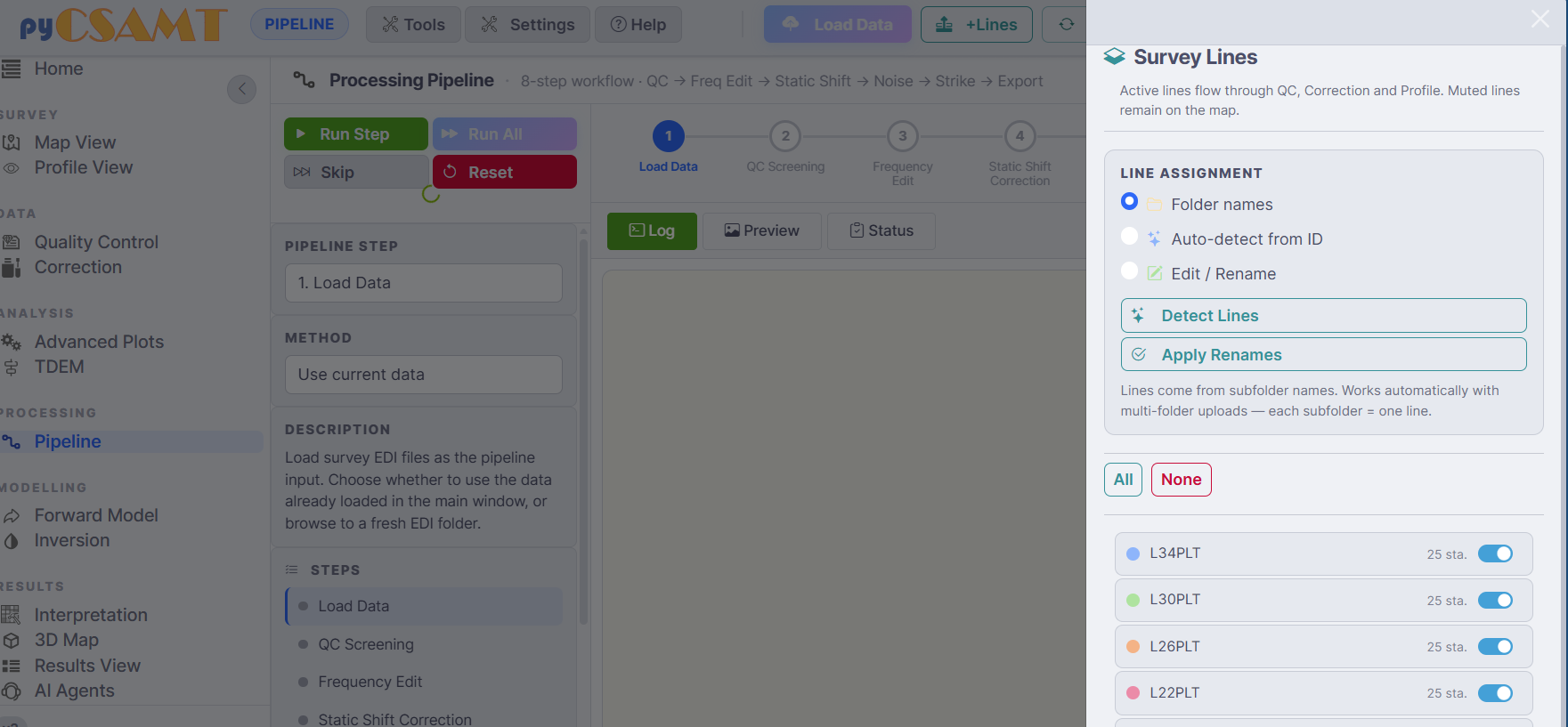Switch to the Preview tab
Screen dimensions: 1568x727
point(761,230)
